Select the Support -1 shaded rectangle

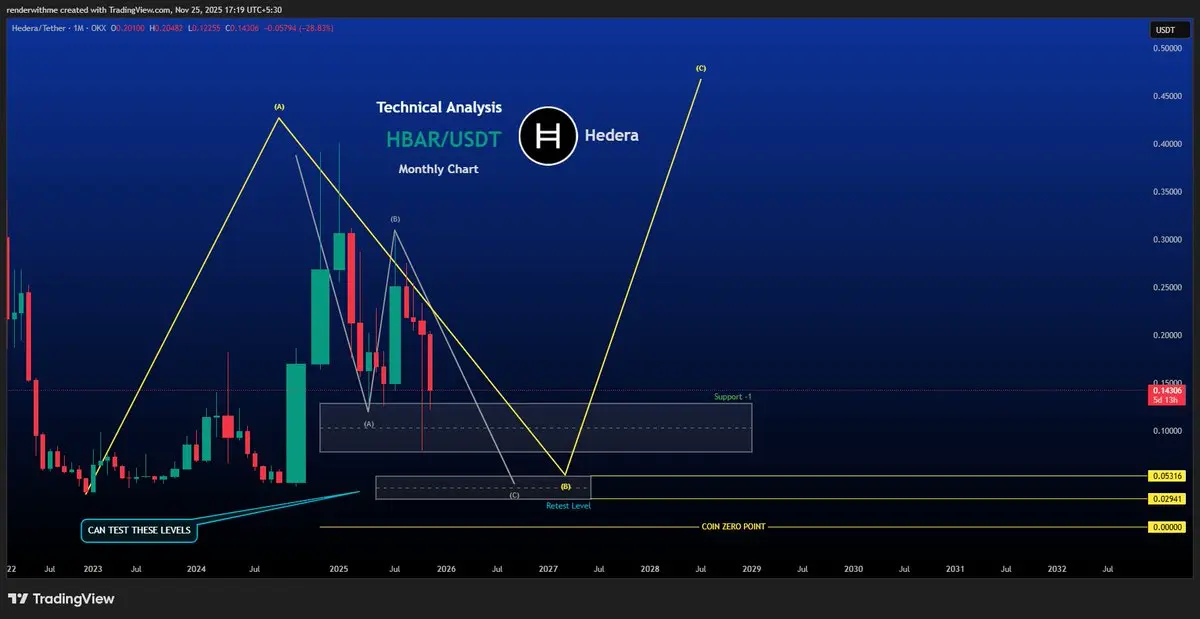[x=536, y=427]
